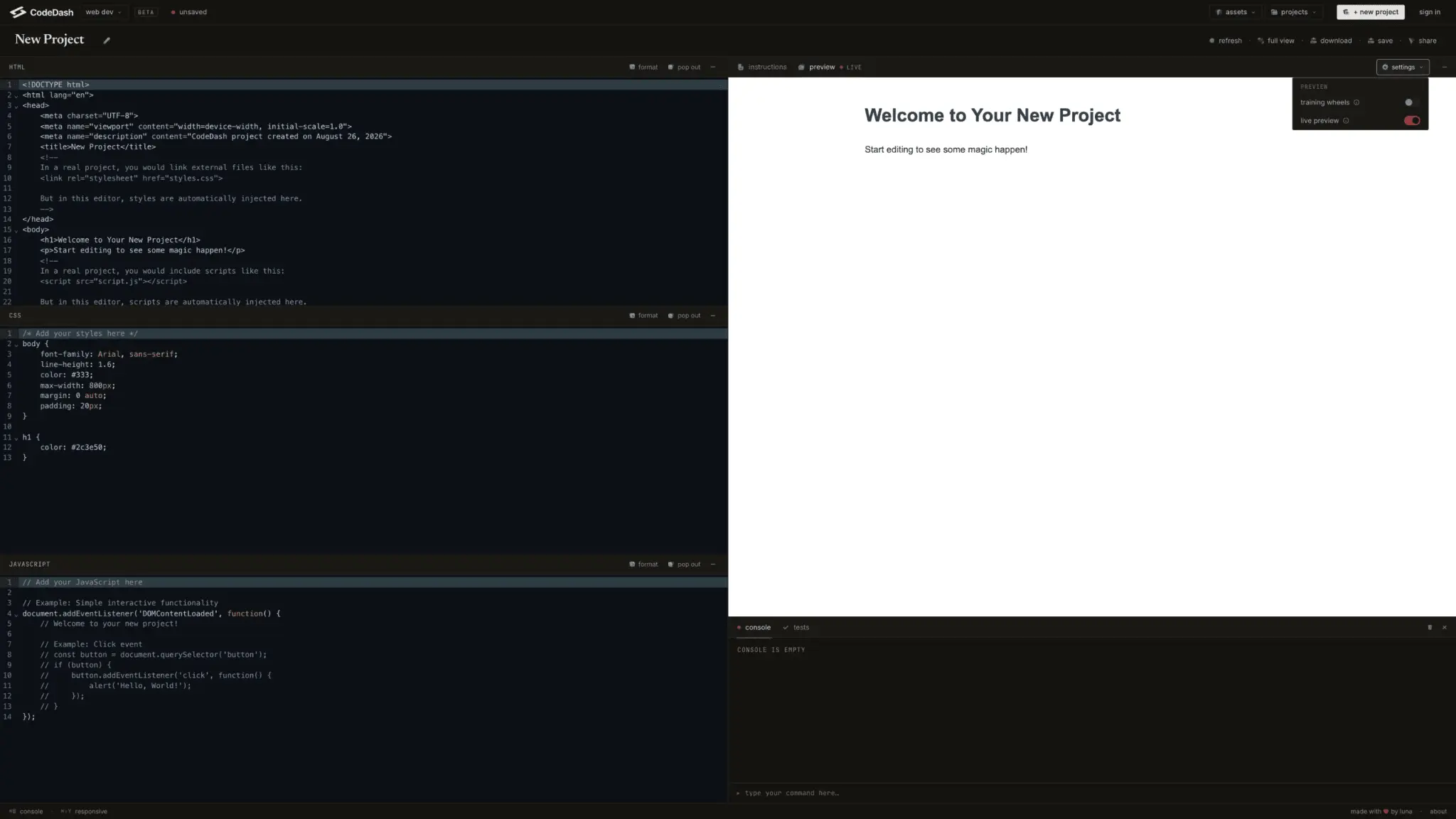Click the '// Add your JavaScript here' comment line
This screenshot has width=1456, height=819.
click(82, 582)
